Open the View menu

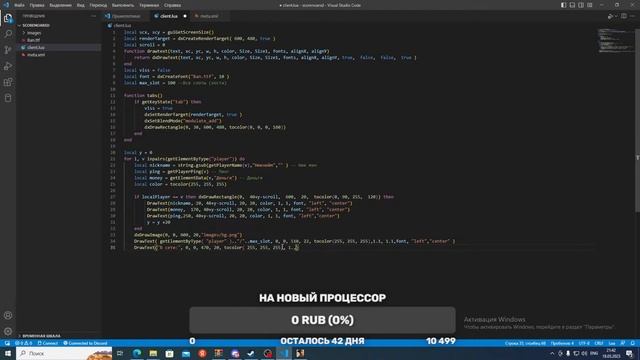(x=81, y=5)
